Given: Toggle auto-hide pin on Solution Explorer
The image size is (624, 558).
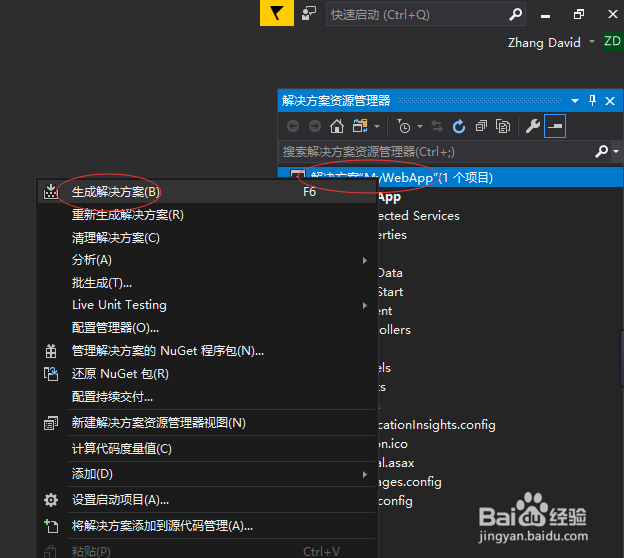Looking at the screenshot, I should [592, 100].
